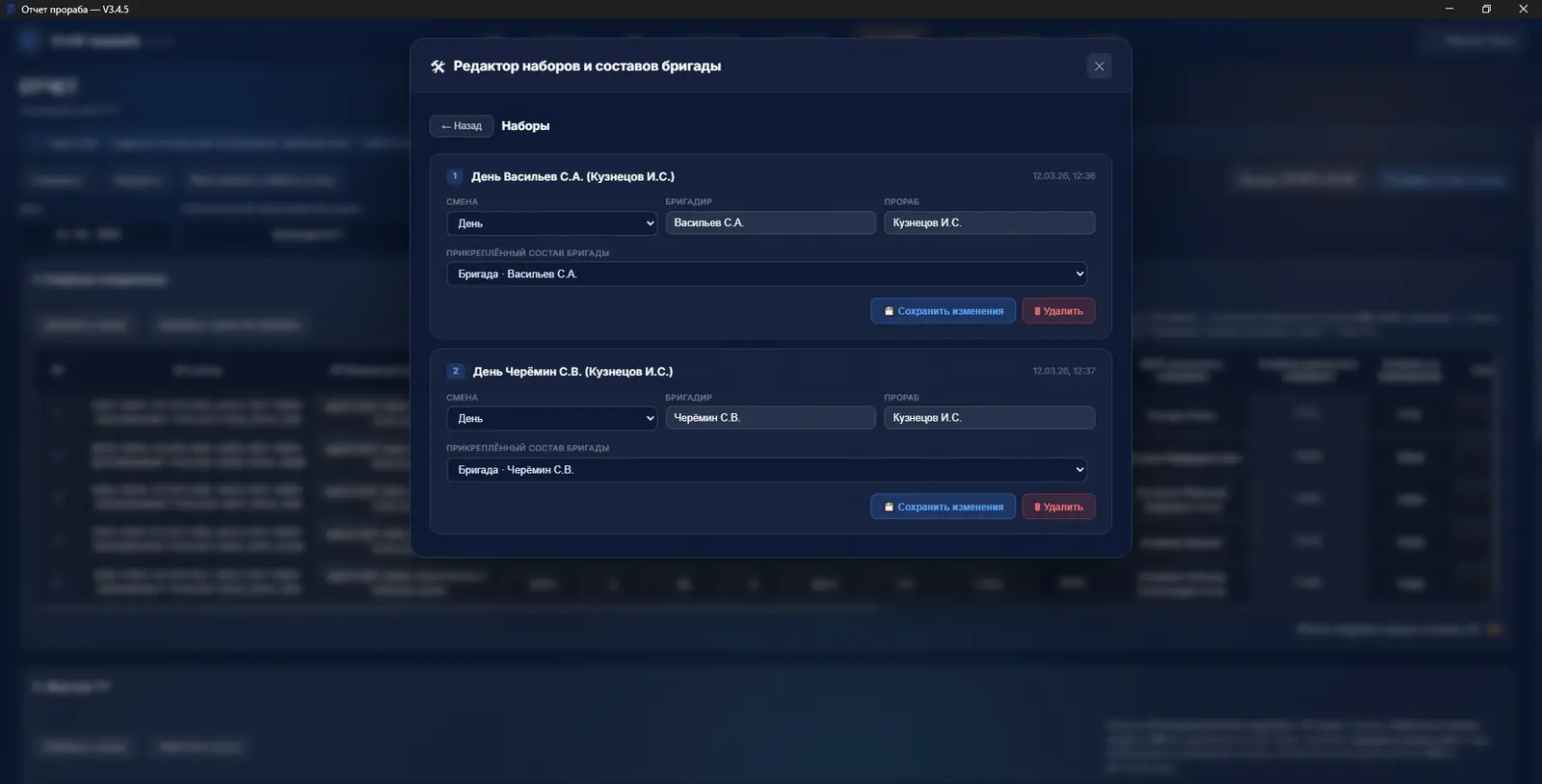Click the number 1 badge of the first set
1542x784 pixels.
pyautogui.click(x=455, y=176)
